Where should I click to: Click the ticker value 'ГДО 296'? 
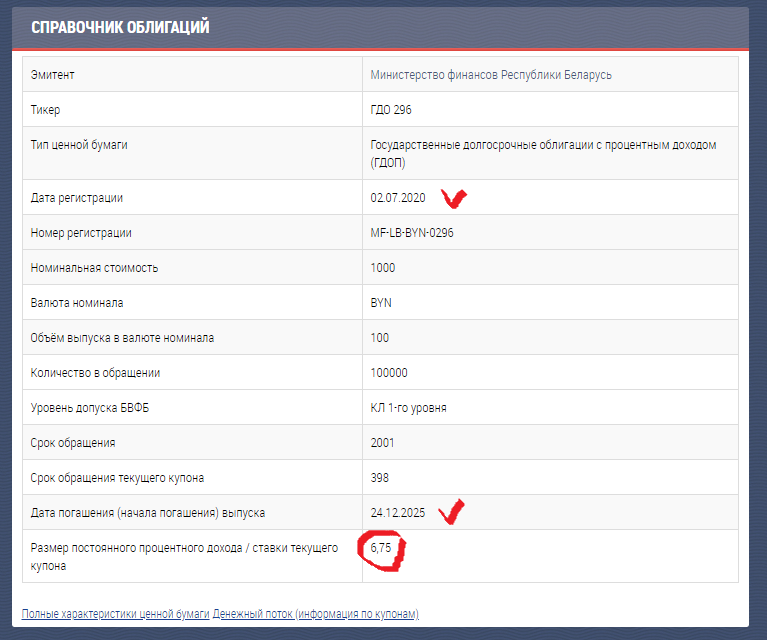point(391,110)
